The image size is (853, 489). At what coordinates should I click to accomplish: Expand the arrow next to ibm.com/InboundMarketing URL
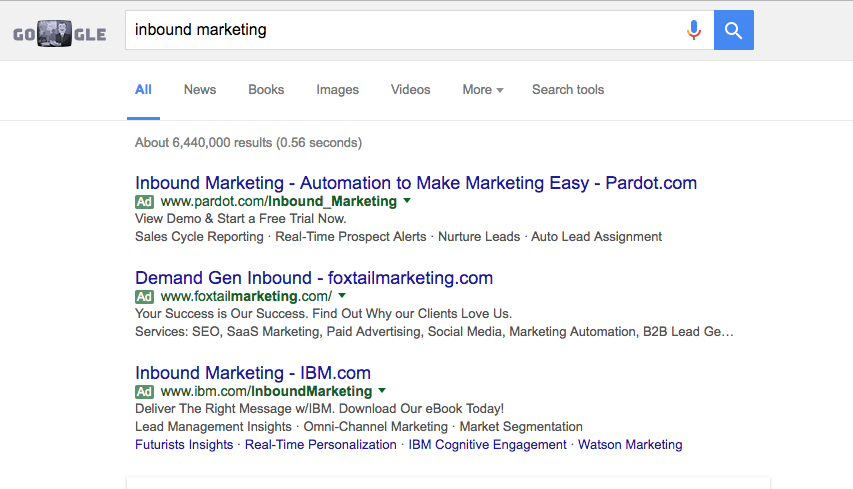(382, 392)
